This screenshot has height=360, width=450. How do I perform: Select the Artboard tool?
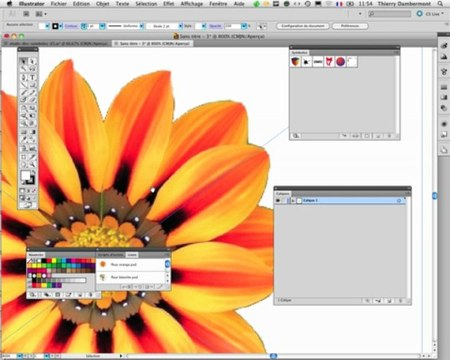click(23, 157)
